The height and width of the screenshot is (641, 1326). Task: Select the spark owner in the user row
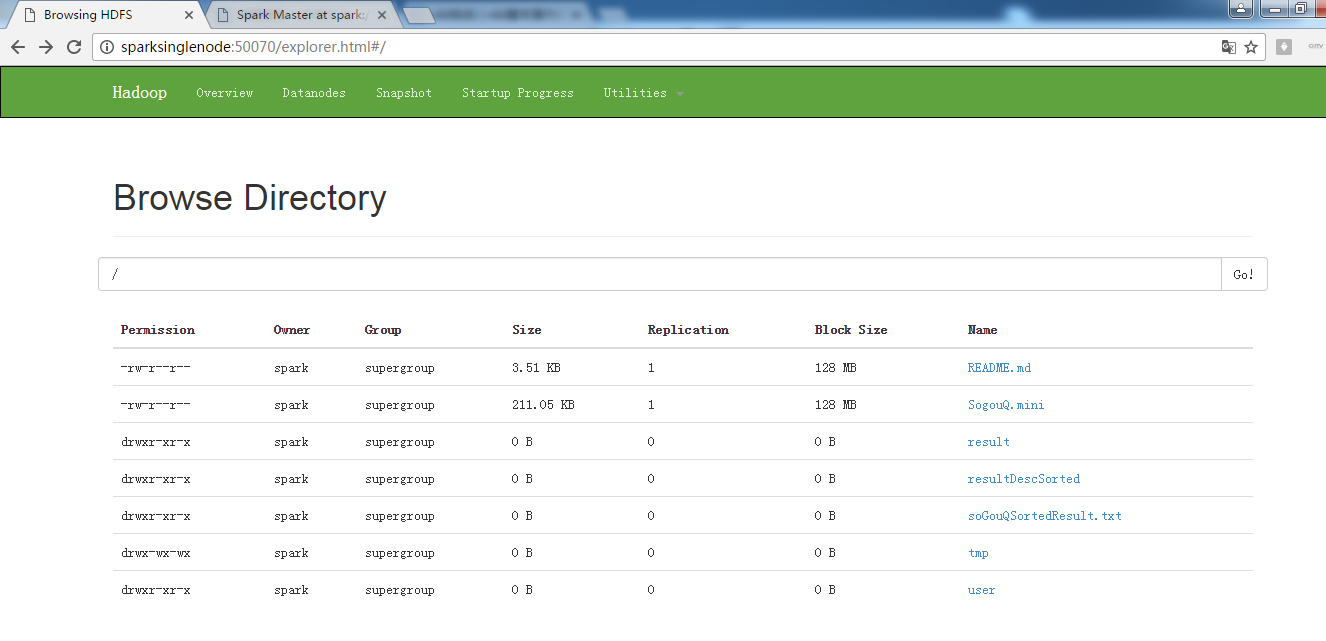291,590
